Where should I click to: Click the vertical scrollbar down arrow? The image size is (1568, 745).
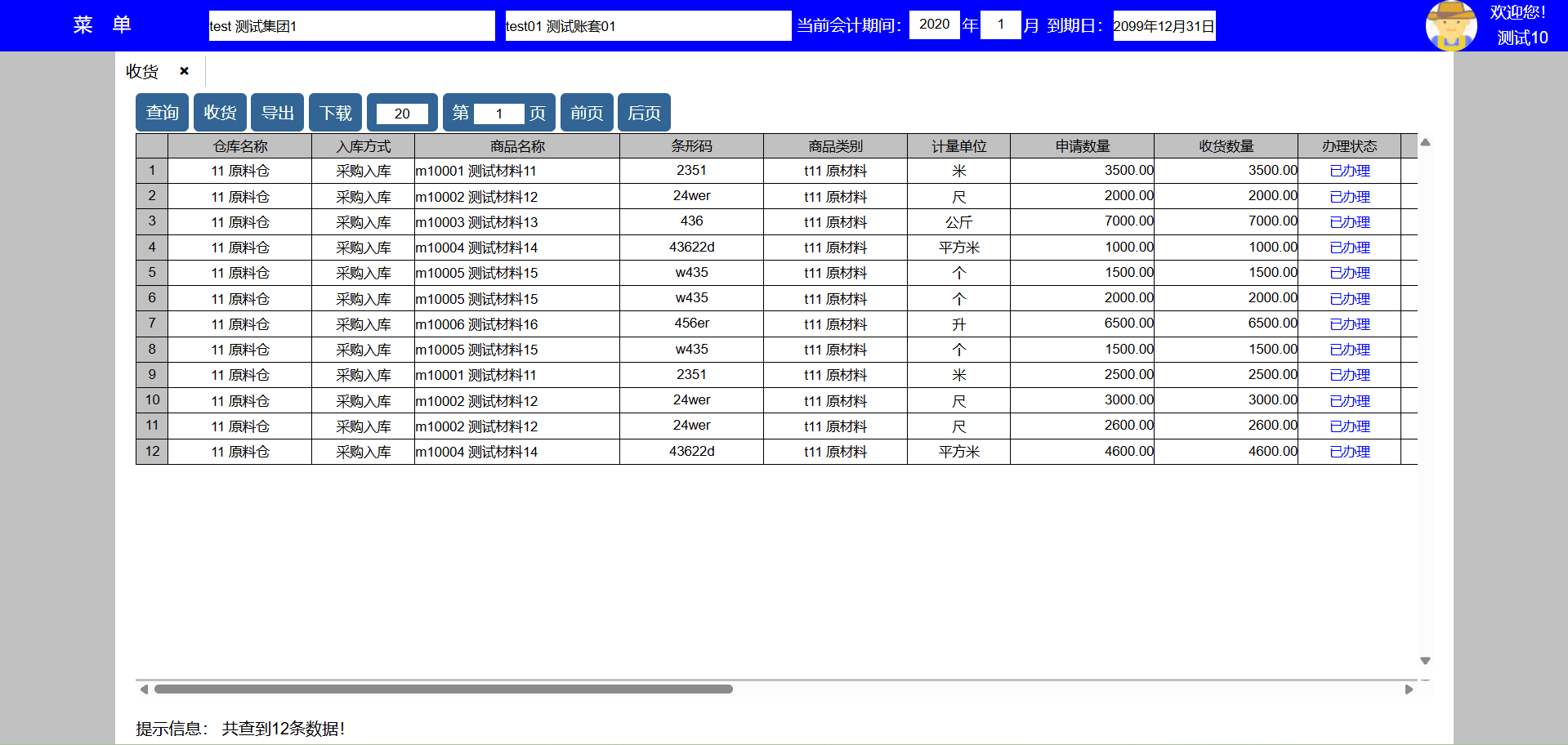point(1425,660)
